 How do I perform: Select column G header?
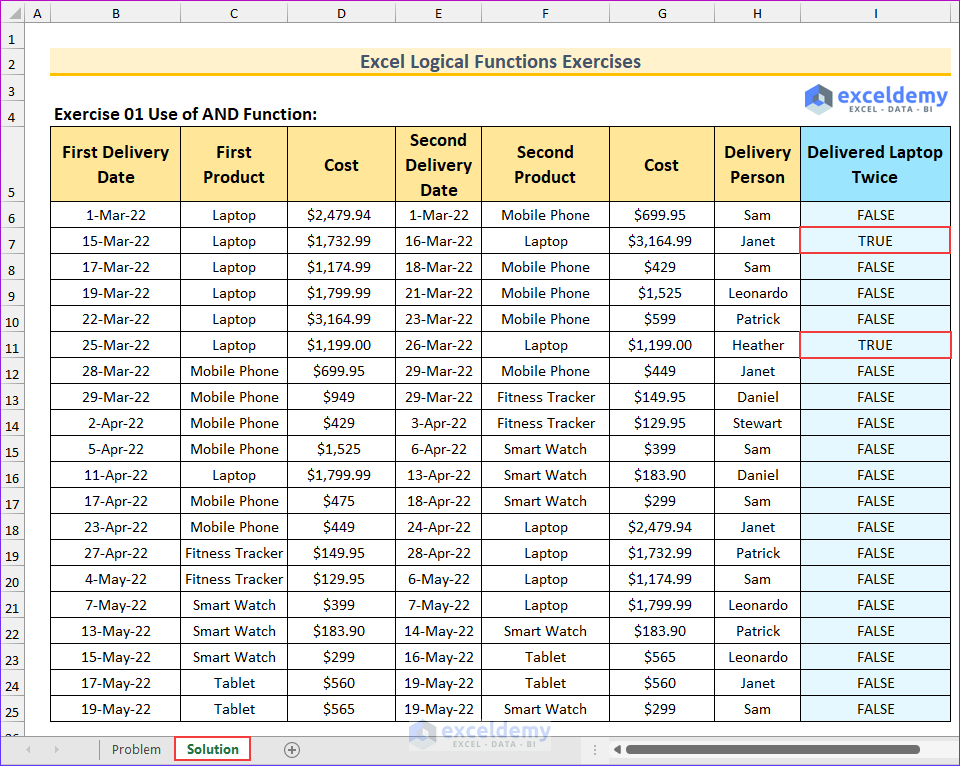pos(662,13)
